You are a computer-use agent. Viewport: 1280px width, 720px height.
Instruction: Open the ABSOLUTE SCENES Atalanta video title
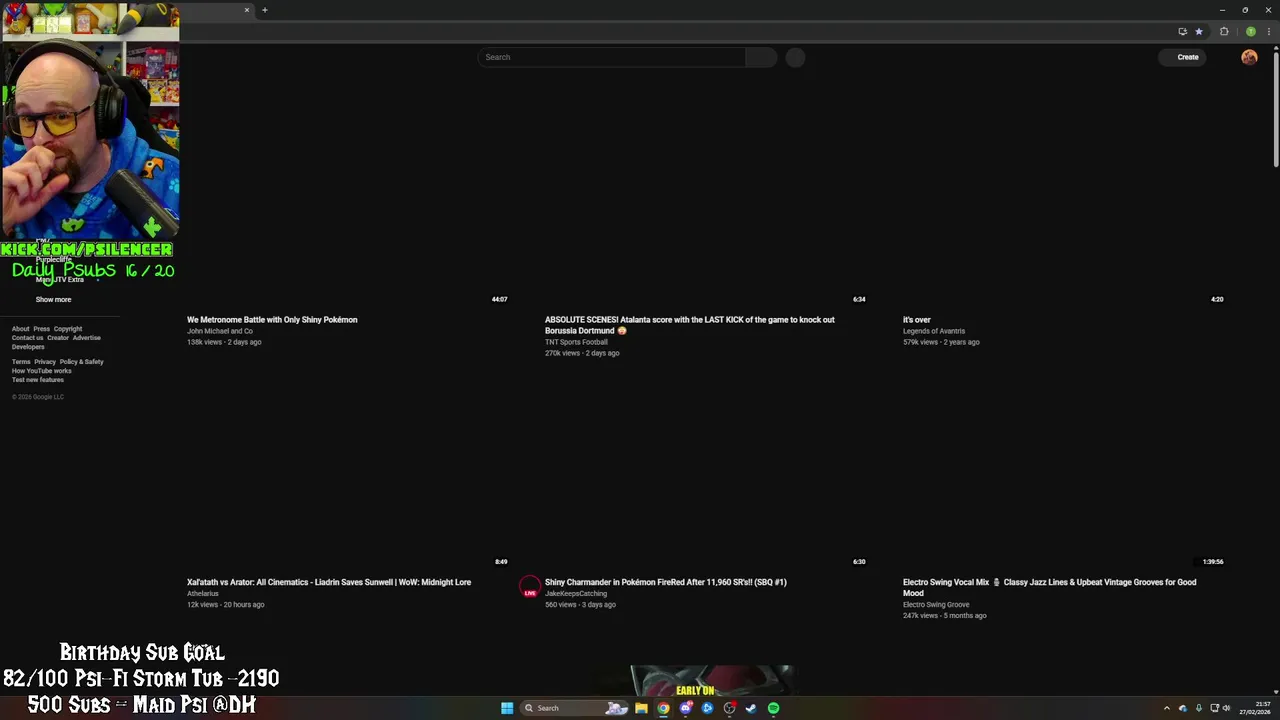(x=689, y=325)
